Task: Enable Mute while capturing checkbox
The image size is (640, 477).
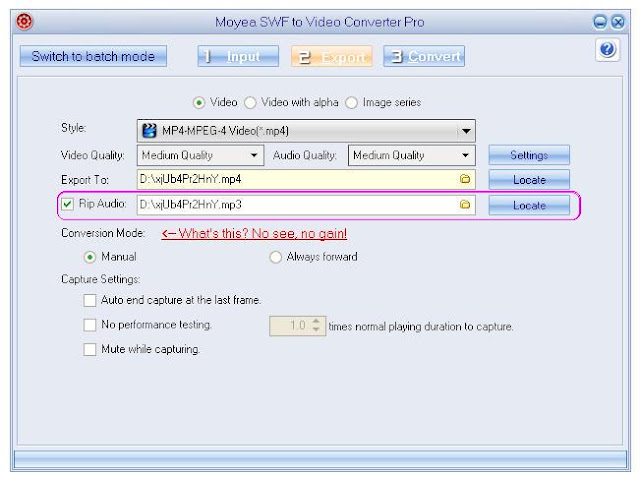Action: (x=90, y=349)
